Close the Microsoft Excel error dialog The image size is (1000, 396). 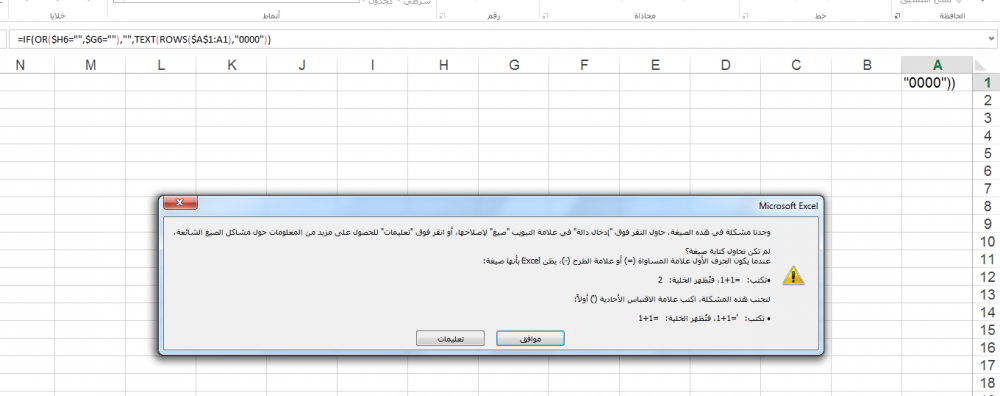180,203
